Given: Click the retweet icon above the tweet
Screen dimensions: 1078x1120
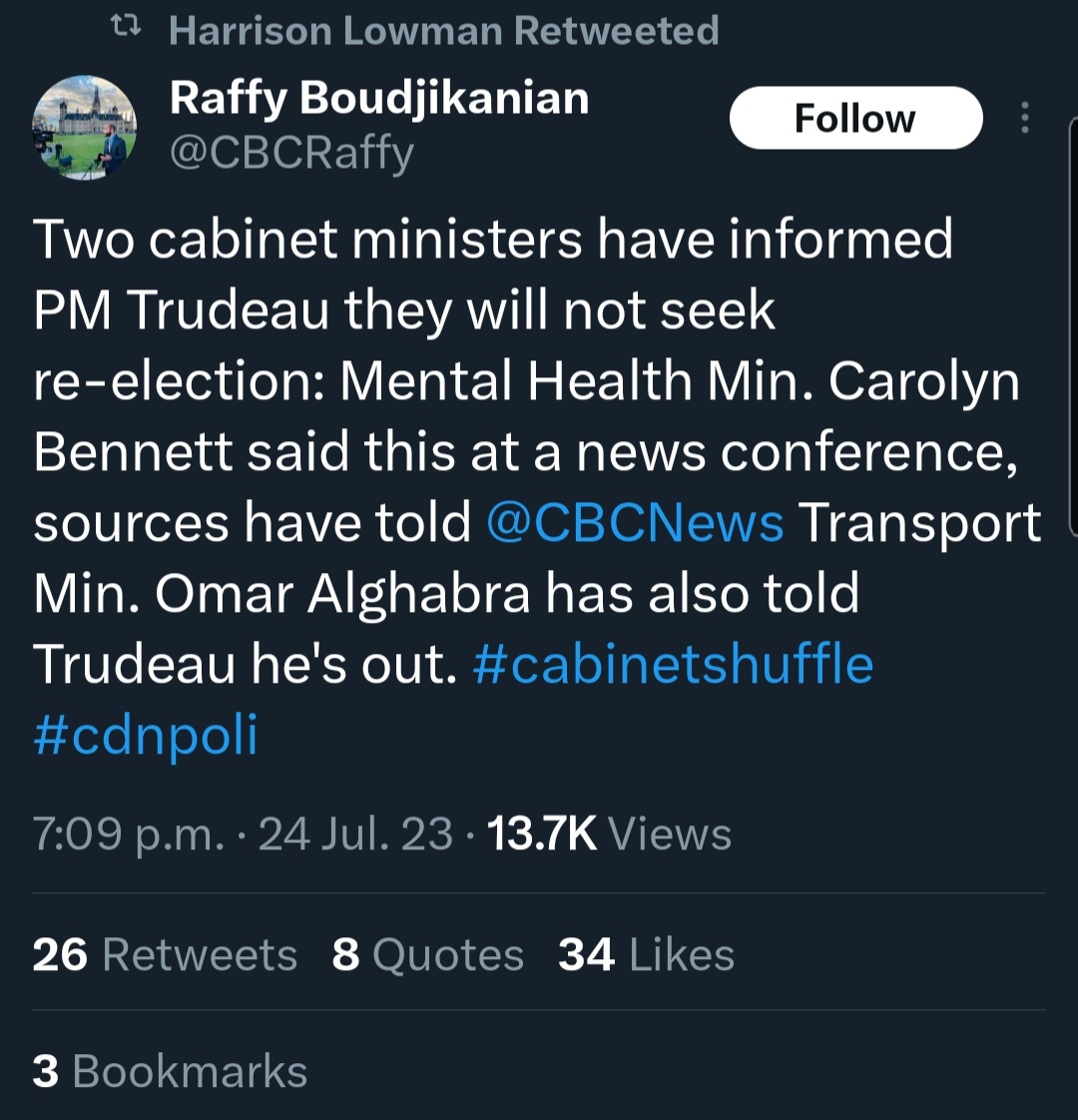Looking at the screenshot, I should tap(125, 31).
